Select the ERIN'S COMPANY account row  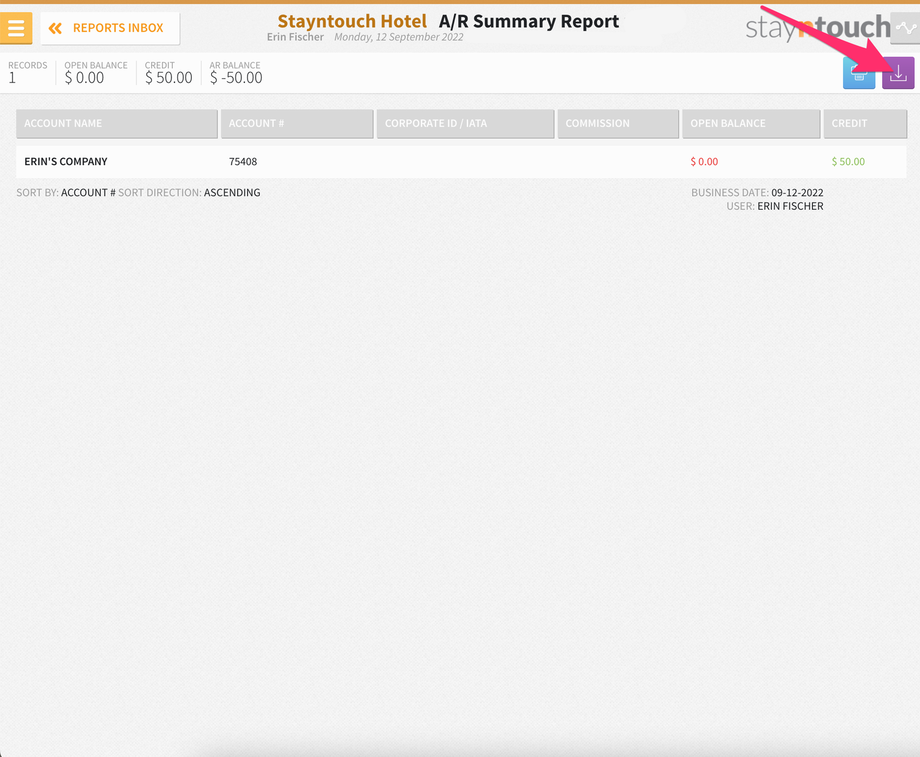461,161
